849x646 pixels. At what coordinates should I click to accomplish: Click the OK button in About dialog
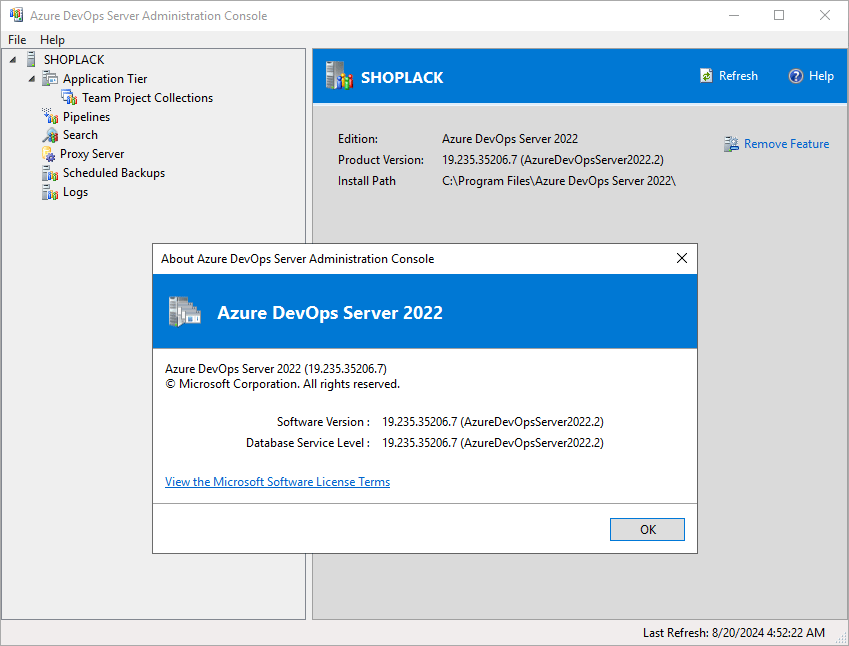tap(647, 529)
